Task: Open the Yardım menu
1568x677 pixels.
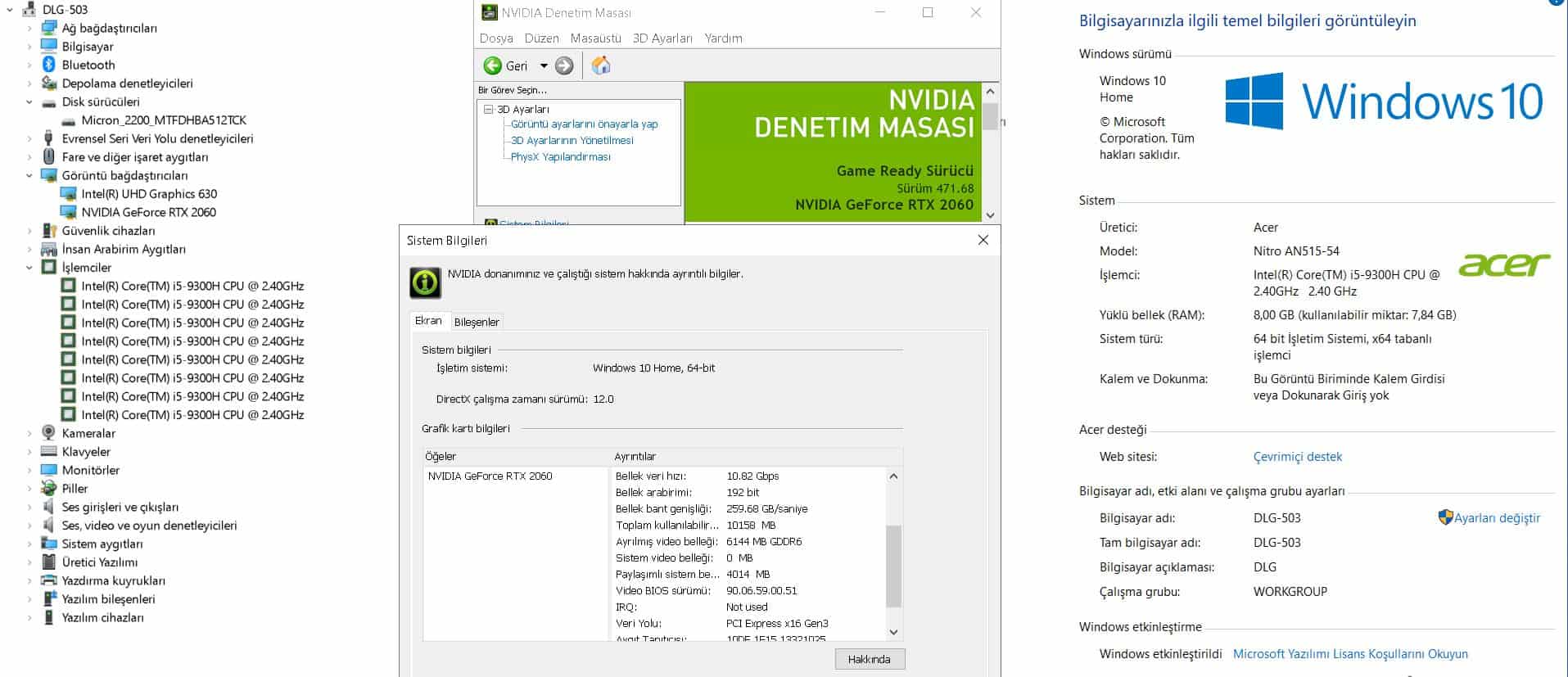Action: coord(723,38)
